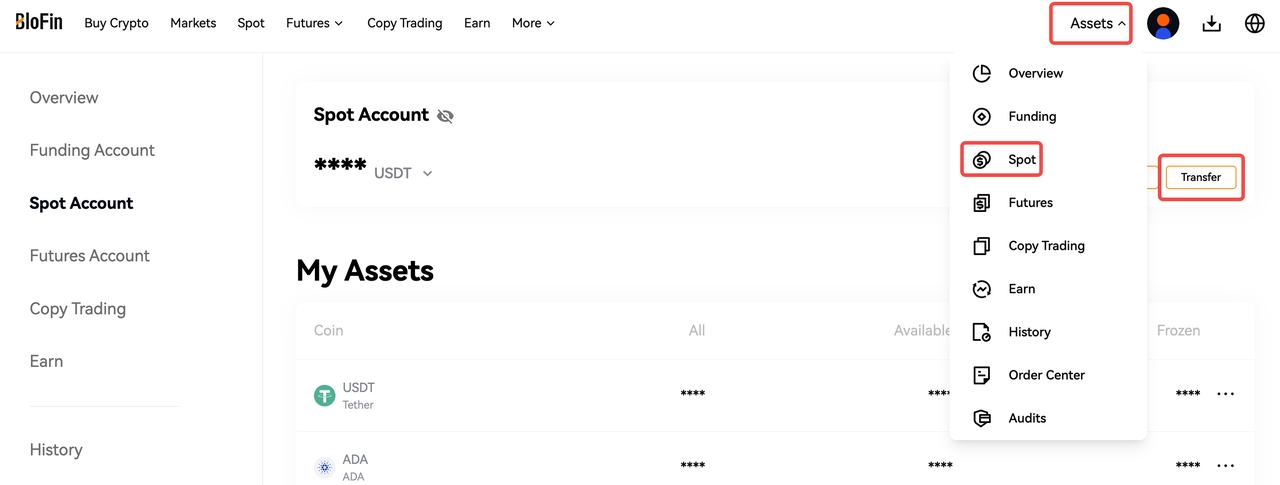This screenshot has height=485, width=1280.
Task: Click the Copy Trading icon in dropdown
Action: 982,246
